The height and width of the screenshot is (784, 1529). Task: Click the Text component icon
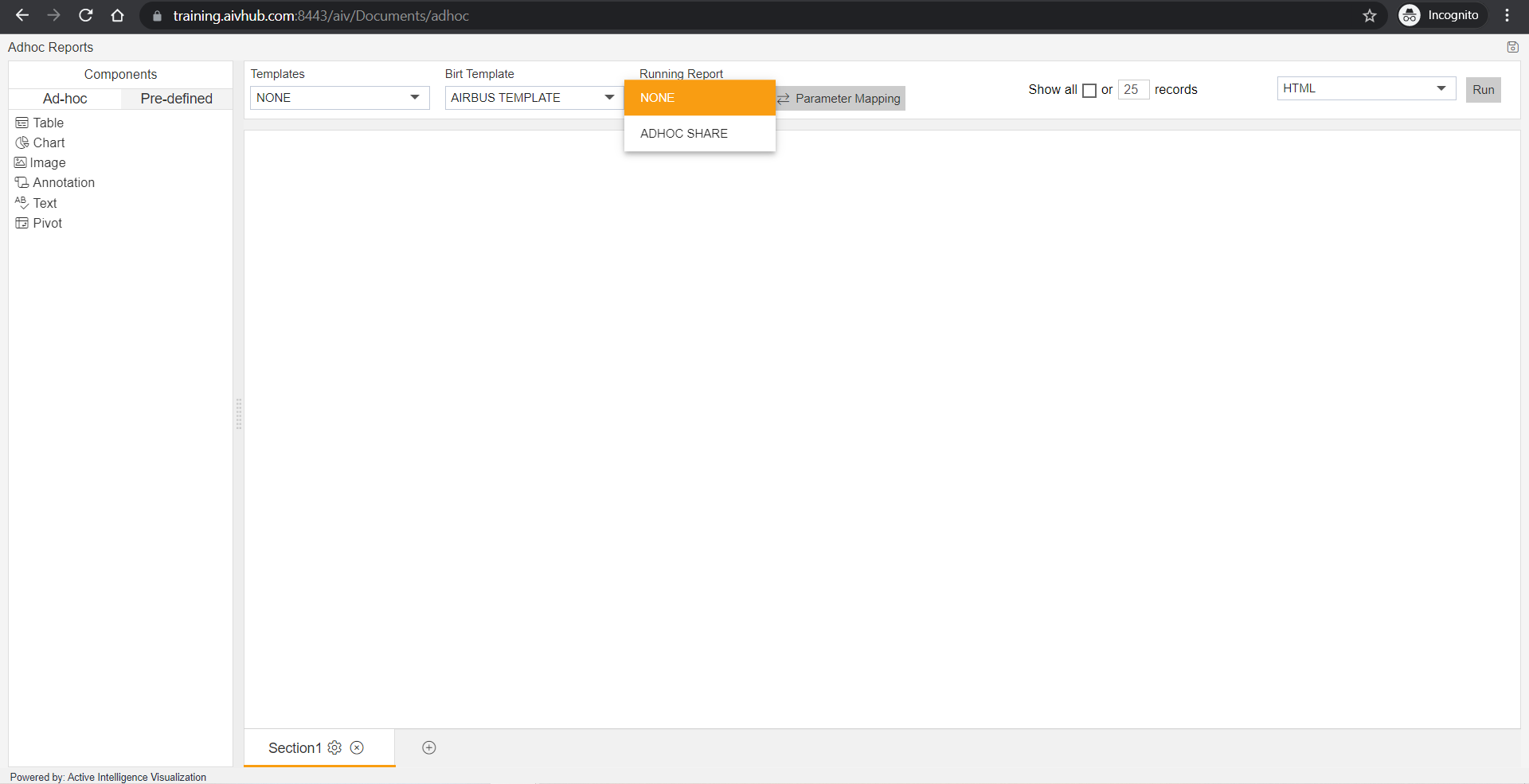coord(22,203)
